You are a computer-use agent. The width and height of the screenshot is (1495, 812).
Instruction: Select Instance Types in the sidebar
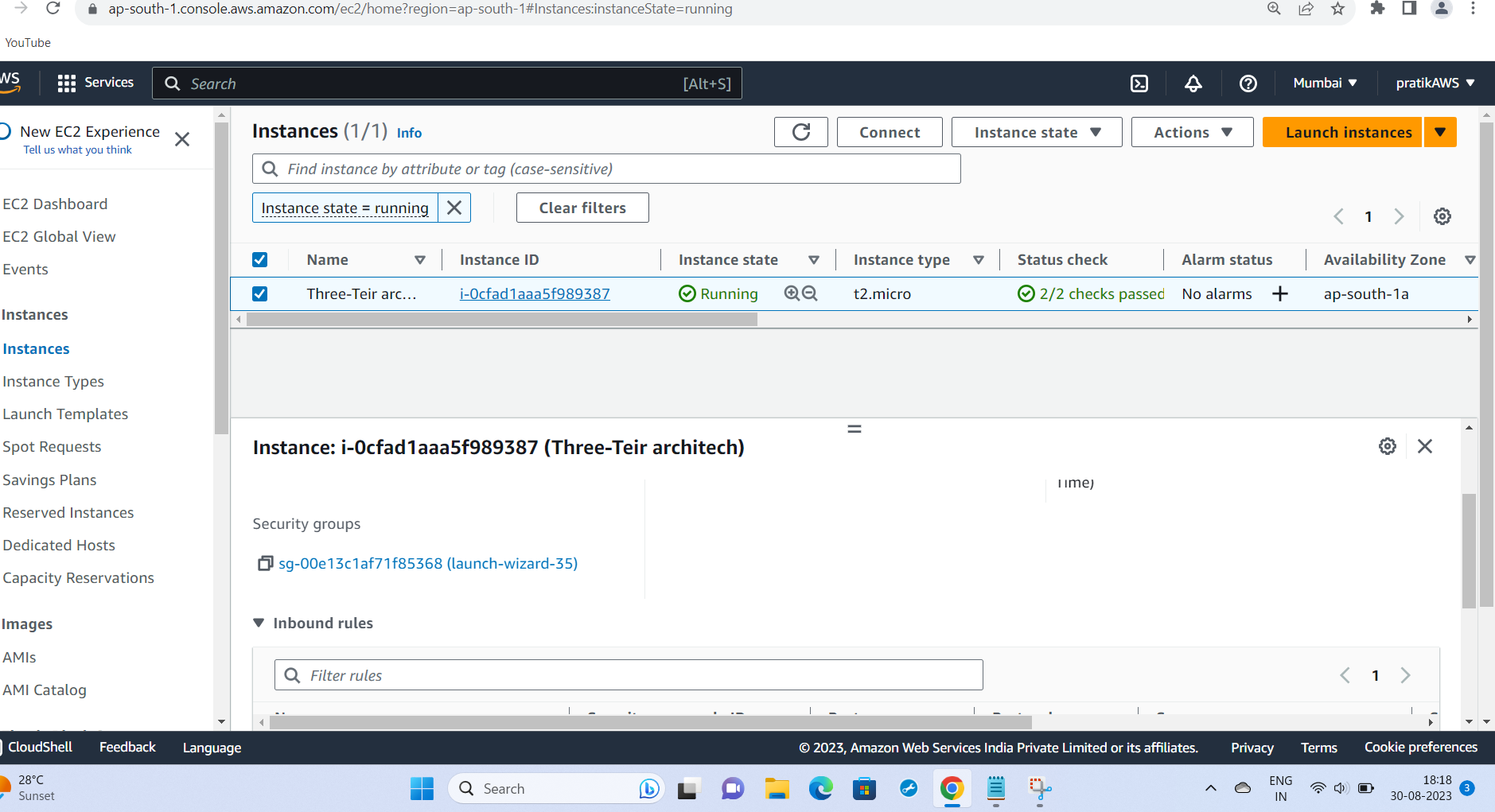pos(53,381)
